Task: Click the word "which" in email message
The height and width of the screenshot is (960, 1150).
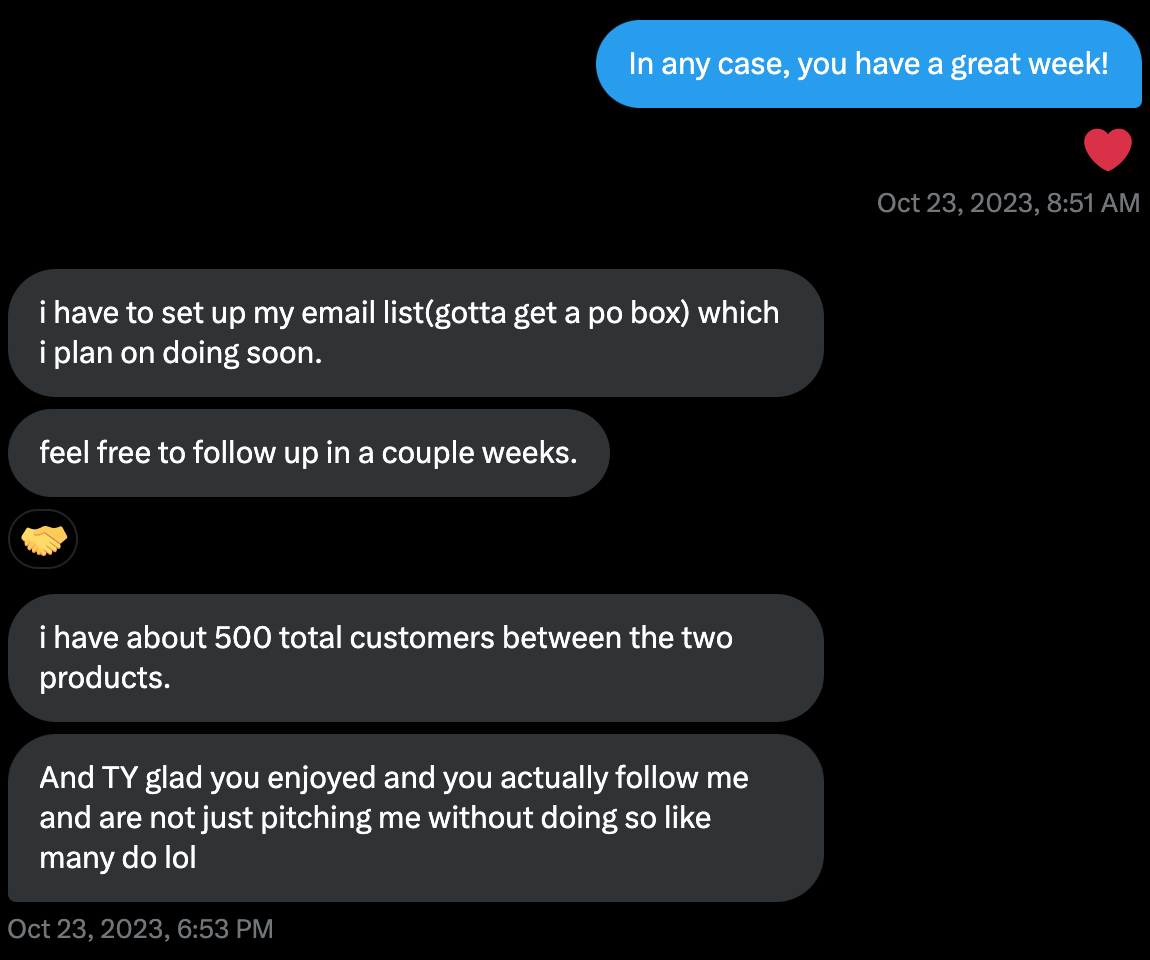Action: pos(738,313)
